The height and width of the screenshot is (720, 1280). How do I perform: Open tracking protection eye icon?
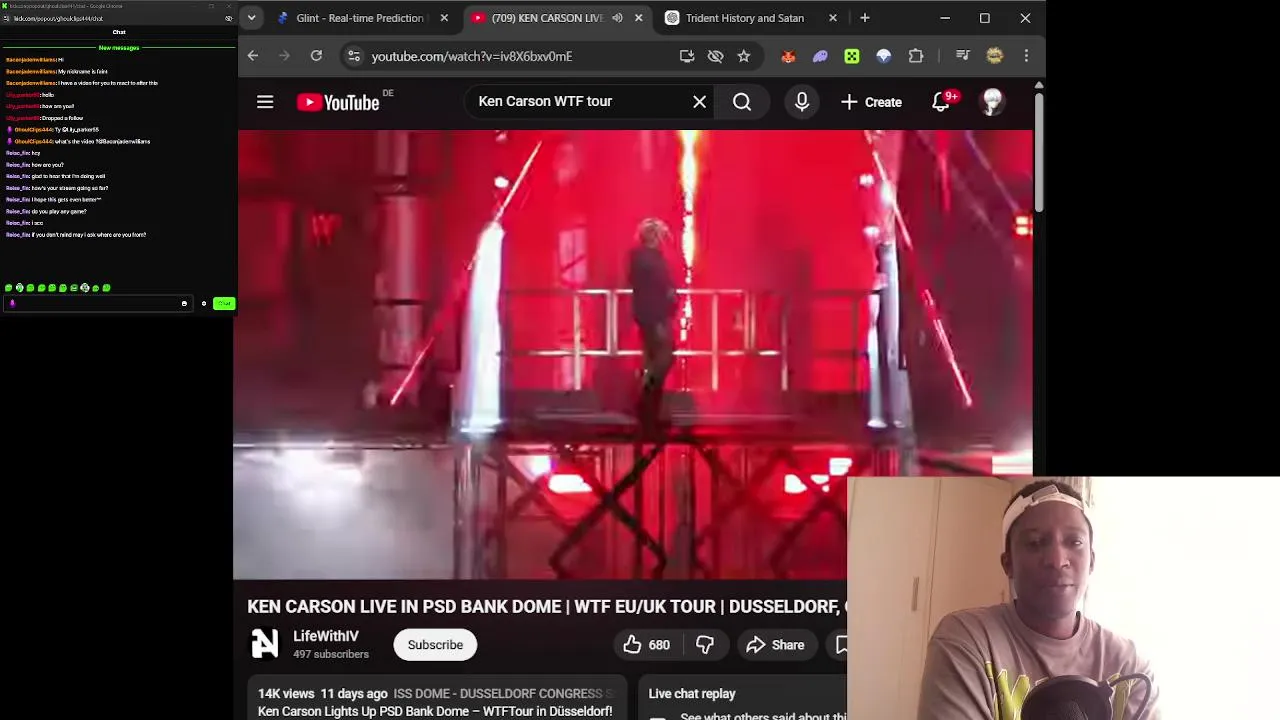[x=715, y=56]
